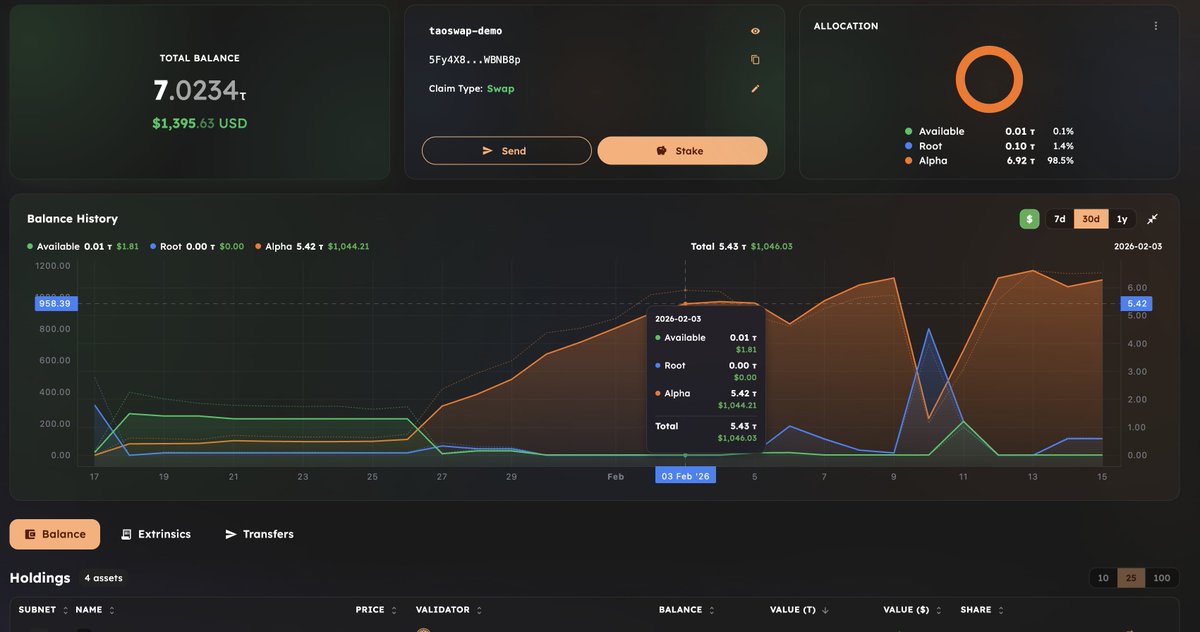Click the Available 0.1% allocation share
Image resolution: width=1200 pixels, height=632 pixels.
(1063, 132)
